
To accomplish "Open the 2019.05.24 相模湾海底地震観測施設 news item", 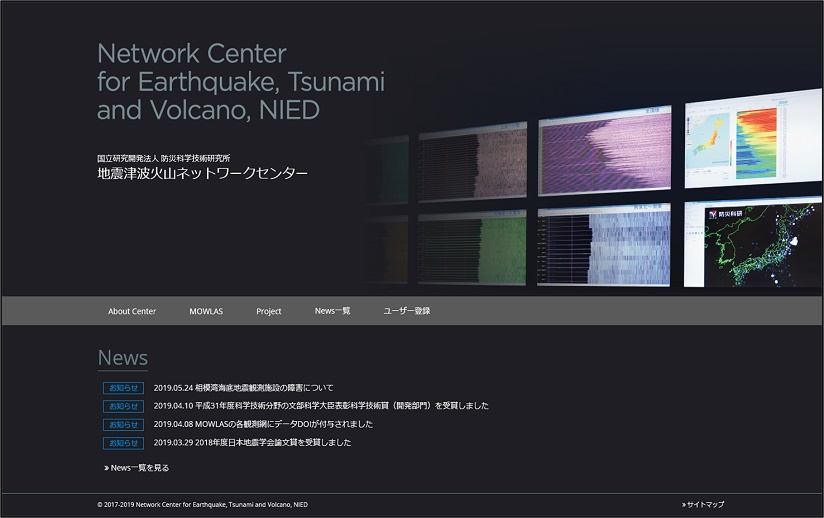I will (243, 388).
